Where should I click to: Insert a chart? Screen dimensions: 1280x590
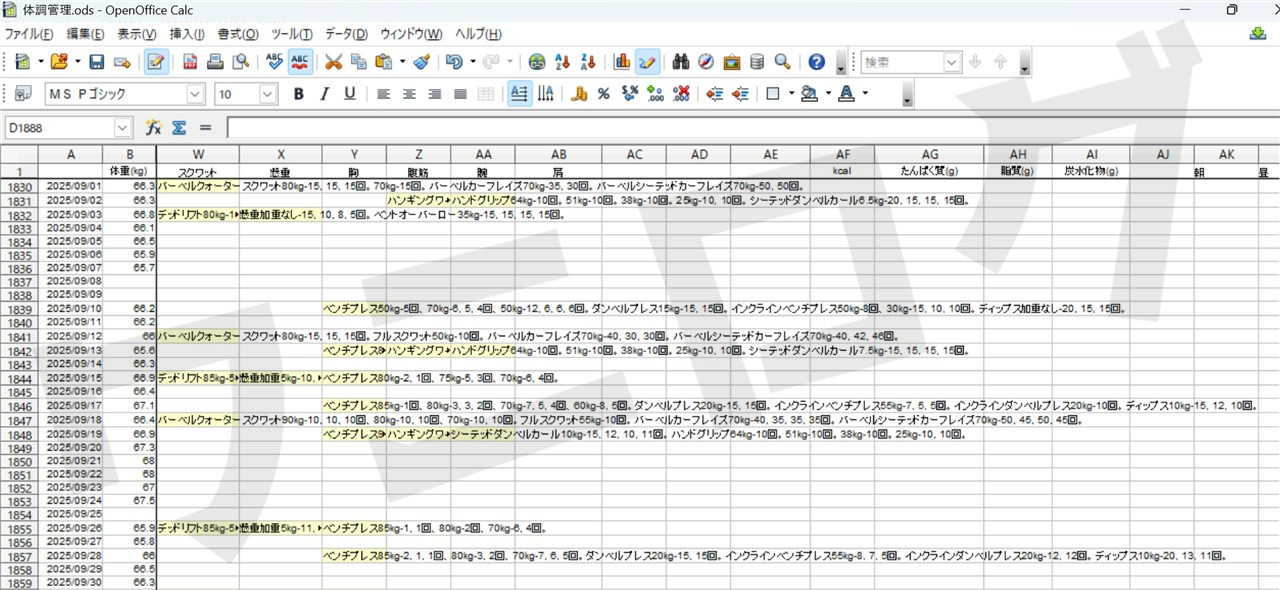(x=622, y=62)
